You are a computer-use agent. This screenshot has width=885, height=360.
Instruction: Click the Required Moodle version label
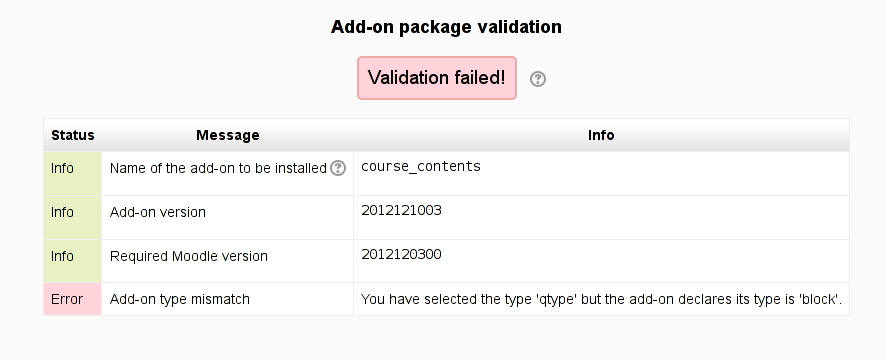click(x=189, y=256)
